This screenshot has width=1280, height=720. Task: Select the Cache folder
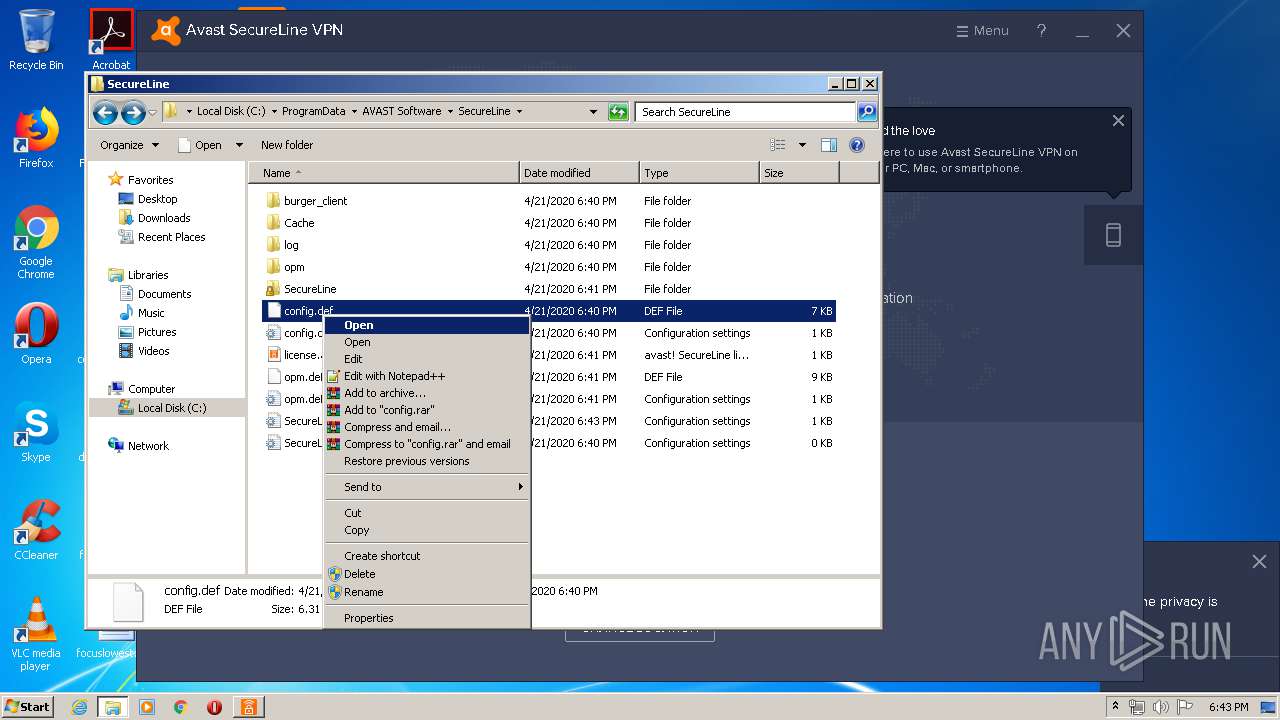click(x=290, y=223)
